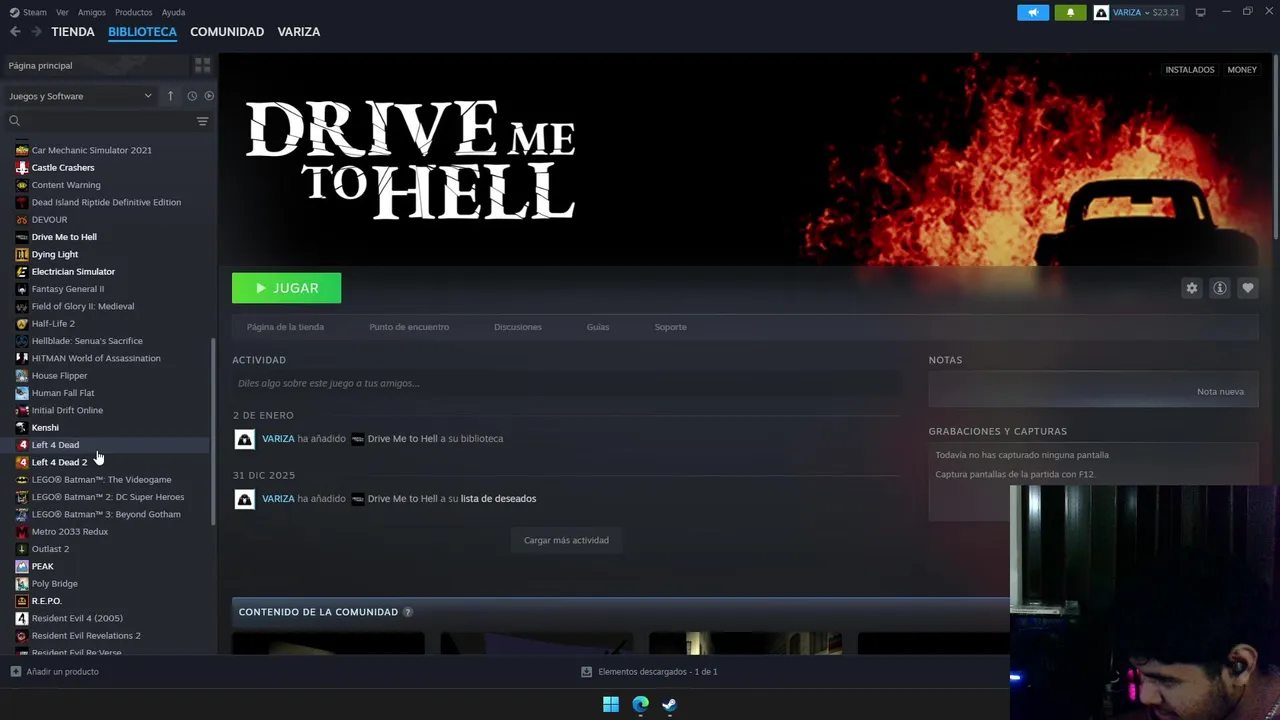1280x720 pixels.
Task: Click Half-Life 2 game icon
Action: coord(22,324)
